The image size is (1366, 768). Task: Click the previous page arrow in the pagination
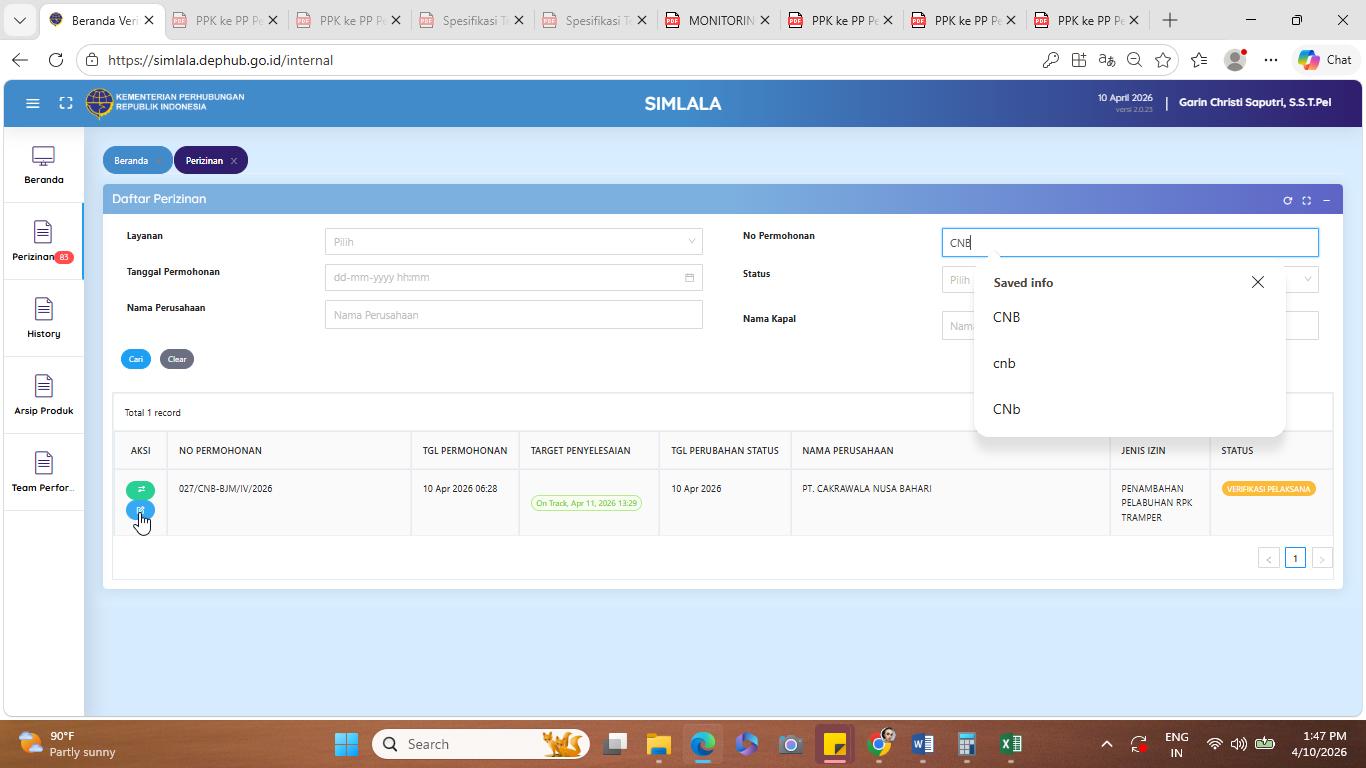(1268, 558)
